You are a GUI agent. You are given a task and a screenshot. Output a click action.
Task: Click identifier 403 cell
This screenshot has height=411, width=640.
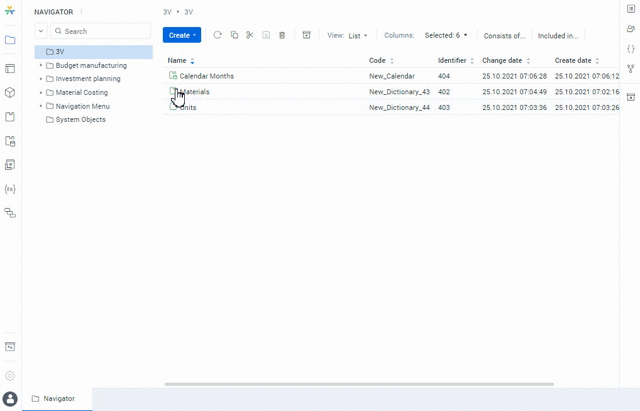pos(444,107)
